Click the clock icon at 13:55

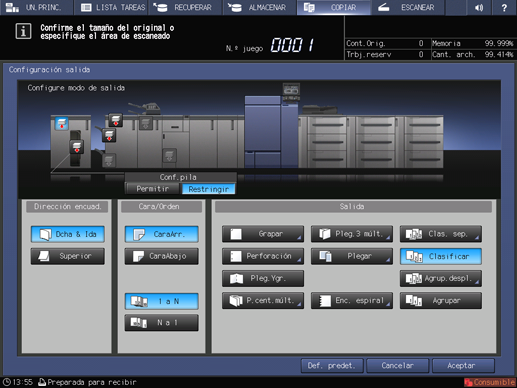coord(7,382)
